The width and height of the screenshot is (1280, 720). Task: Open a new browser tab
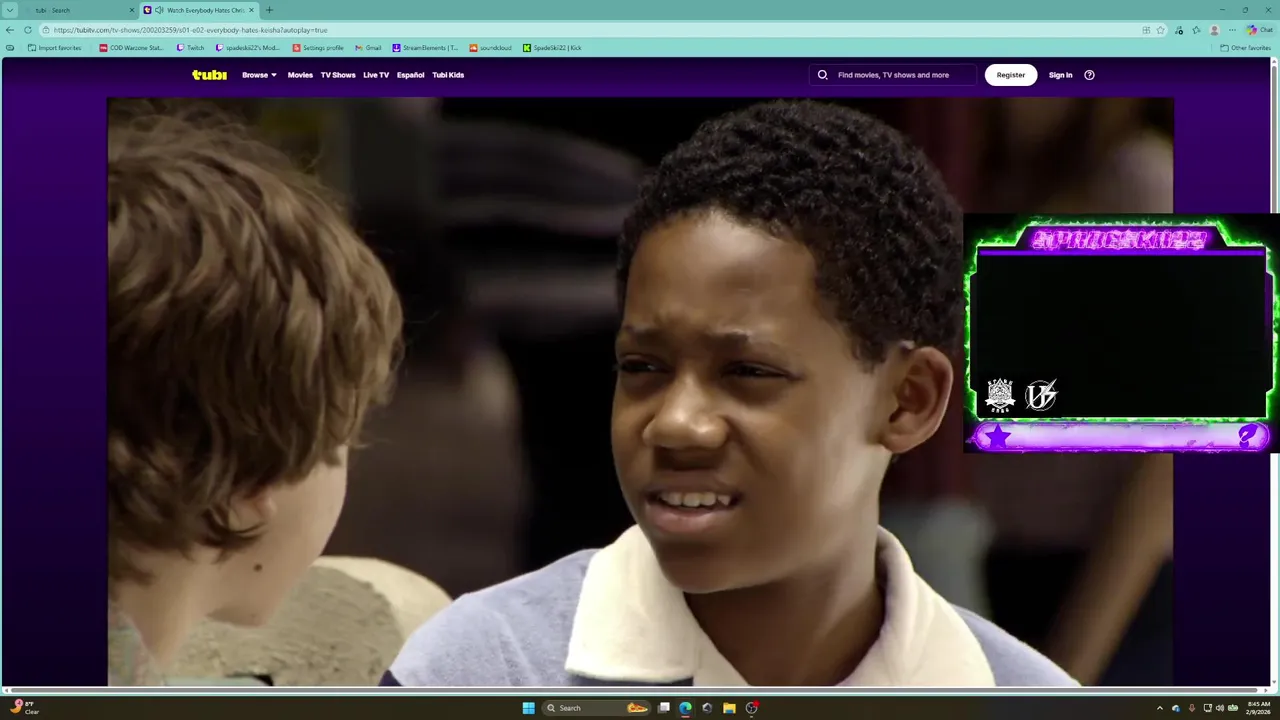pos(269,10)
